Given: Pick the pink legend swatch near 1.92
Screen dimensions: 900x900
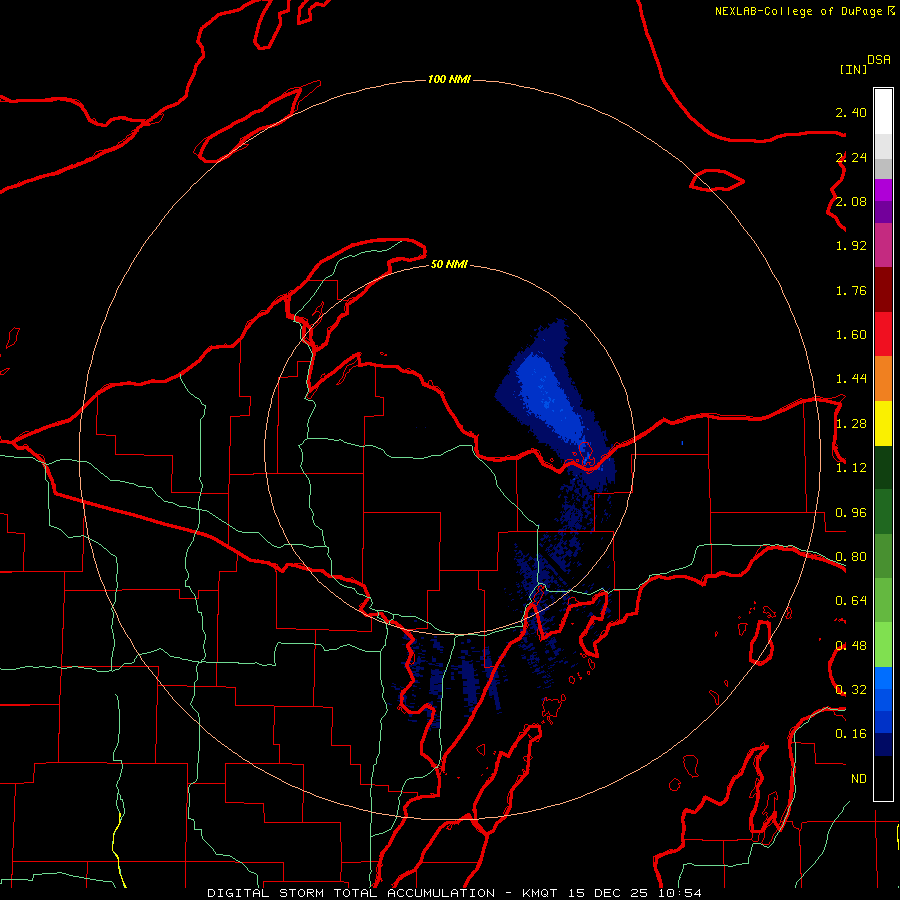Looking at the screenshot, I should pos(883,245).
